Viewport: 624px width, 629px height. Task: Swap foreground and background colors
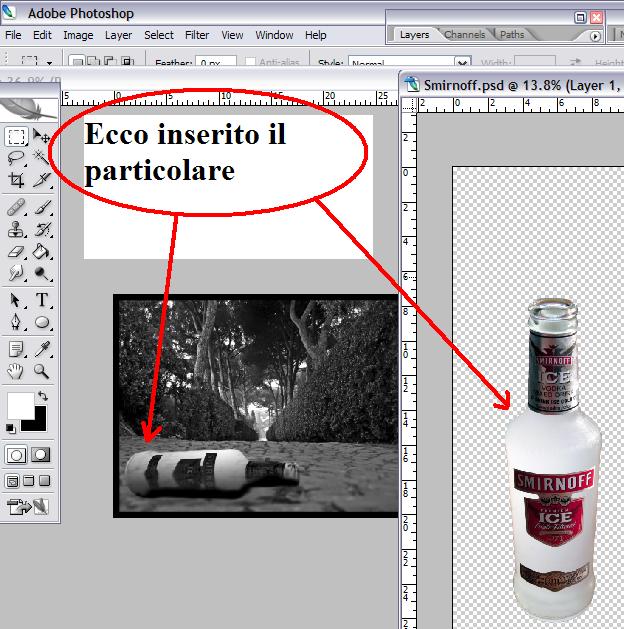(x=43, y=396)
